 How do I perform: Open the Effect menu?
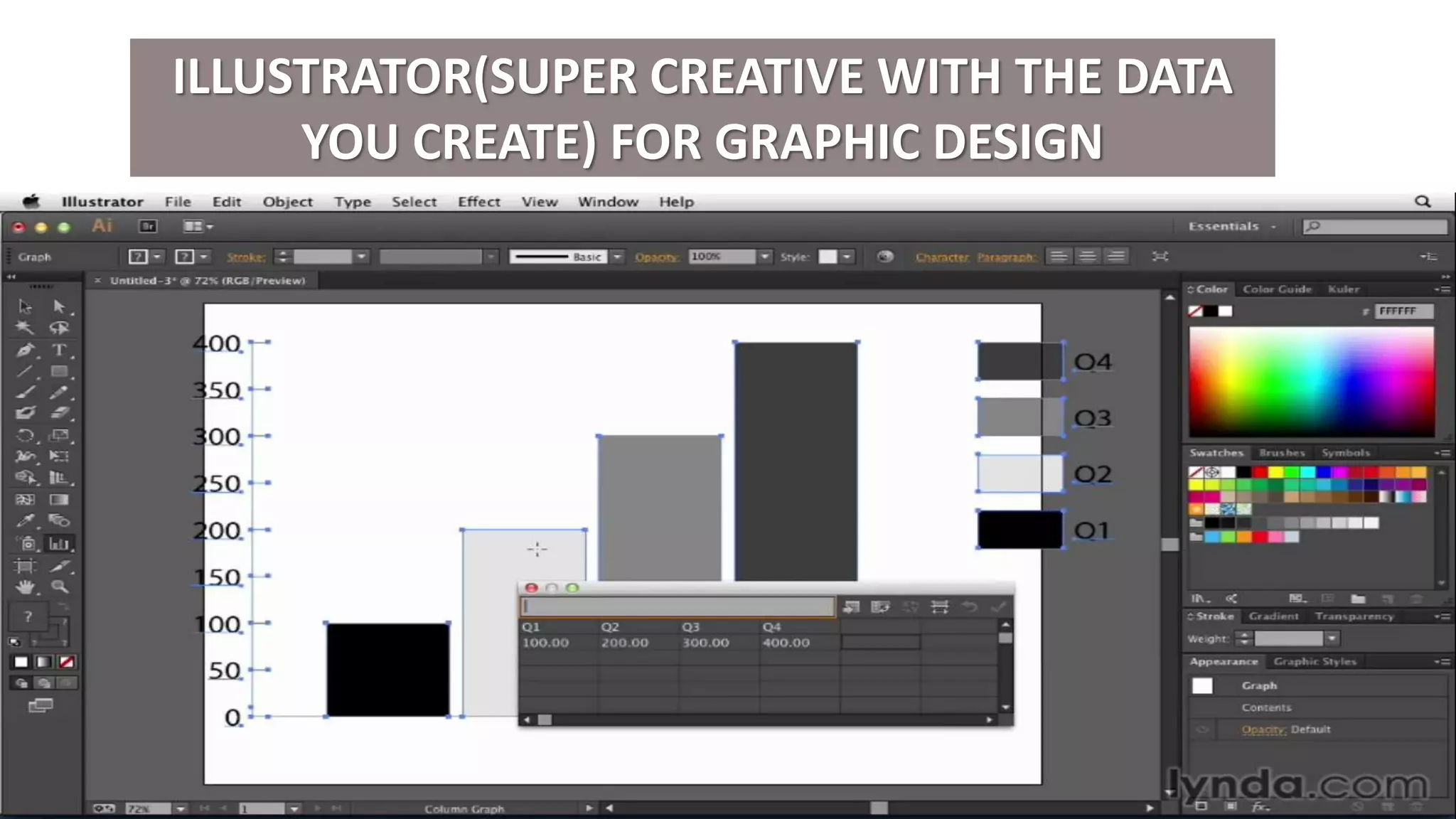[479, 202]
